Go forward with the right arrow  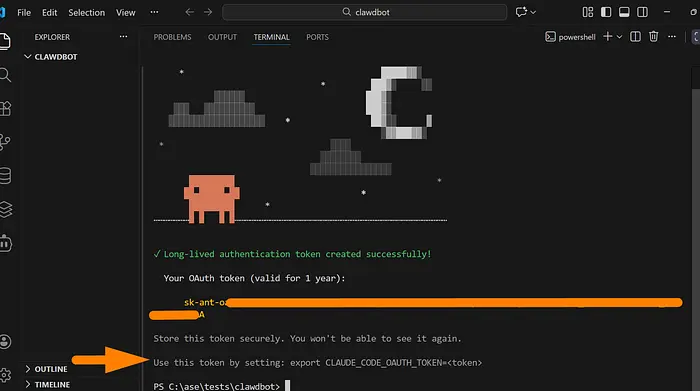208,12
